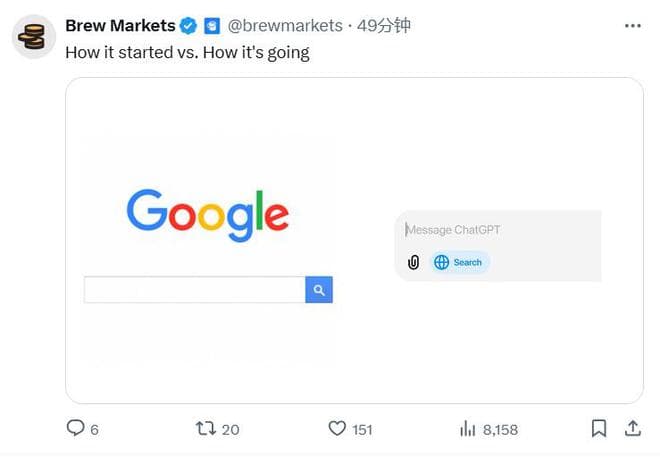Click the 8,158 view count number
The height and width of the screenshot is (457, 660).
click(x=500, y=429)
